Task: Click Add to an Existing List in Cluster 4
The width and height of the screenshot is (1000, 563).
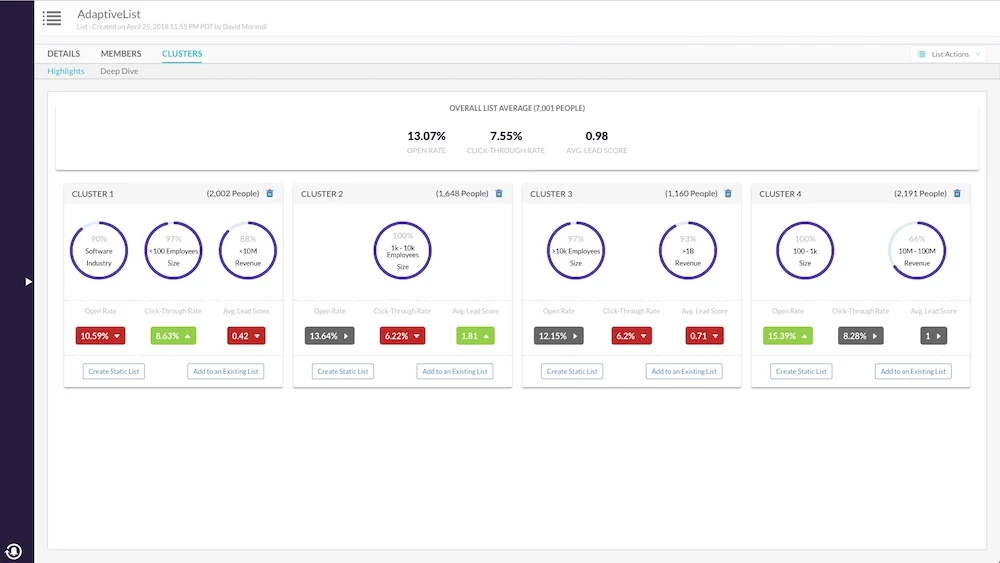Action: pyautogui.click(x=913, y=371)
